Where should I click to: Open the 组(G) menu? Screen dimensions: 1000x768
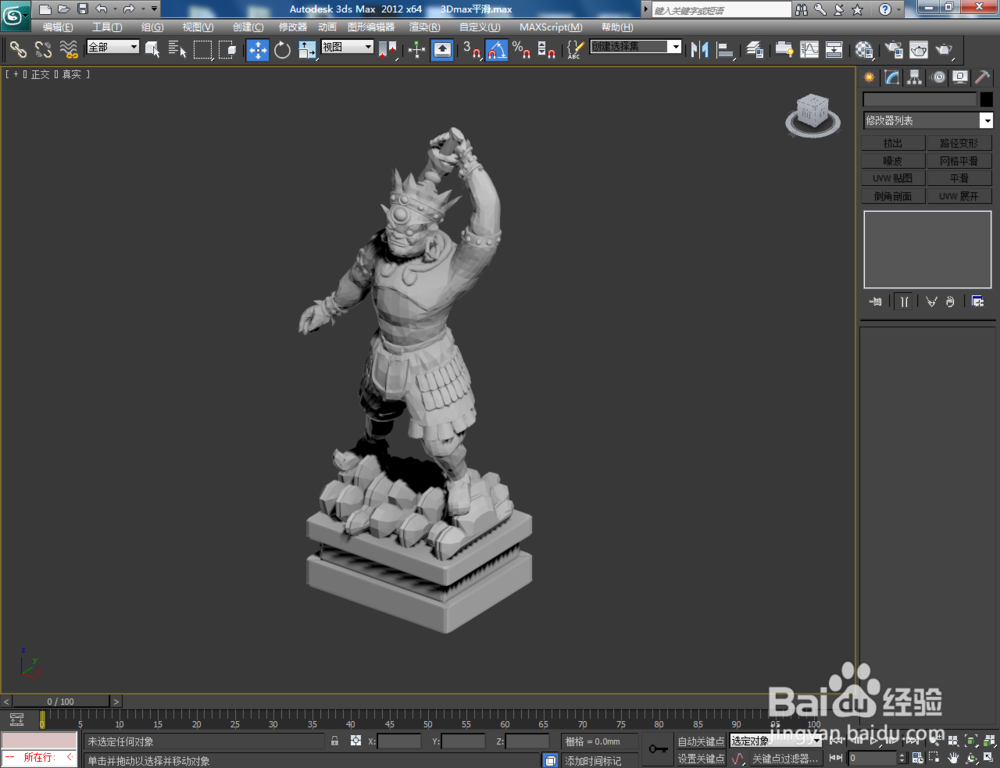pos(152,27)
